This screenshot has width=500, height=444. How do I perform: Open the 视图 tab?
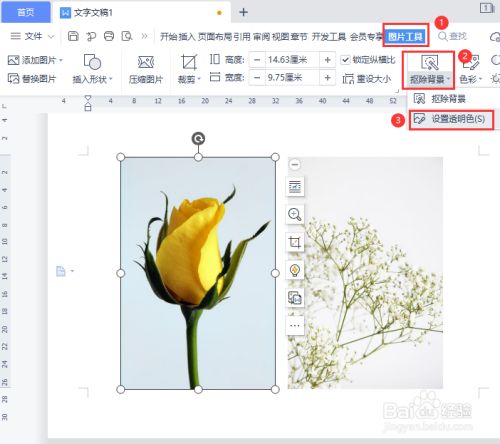[280, 36]
